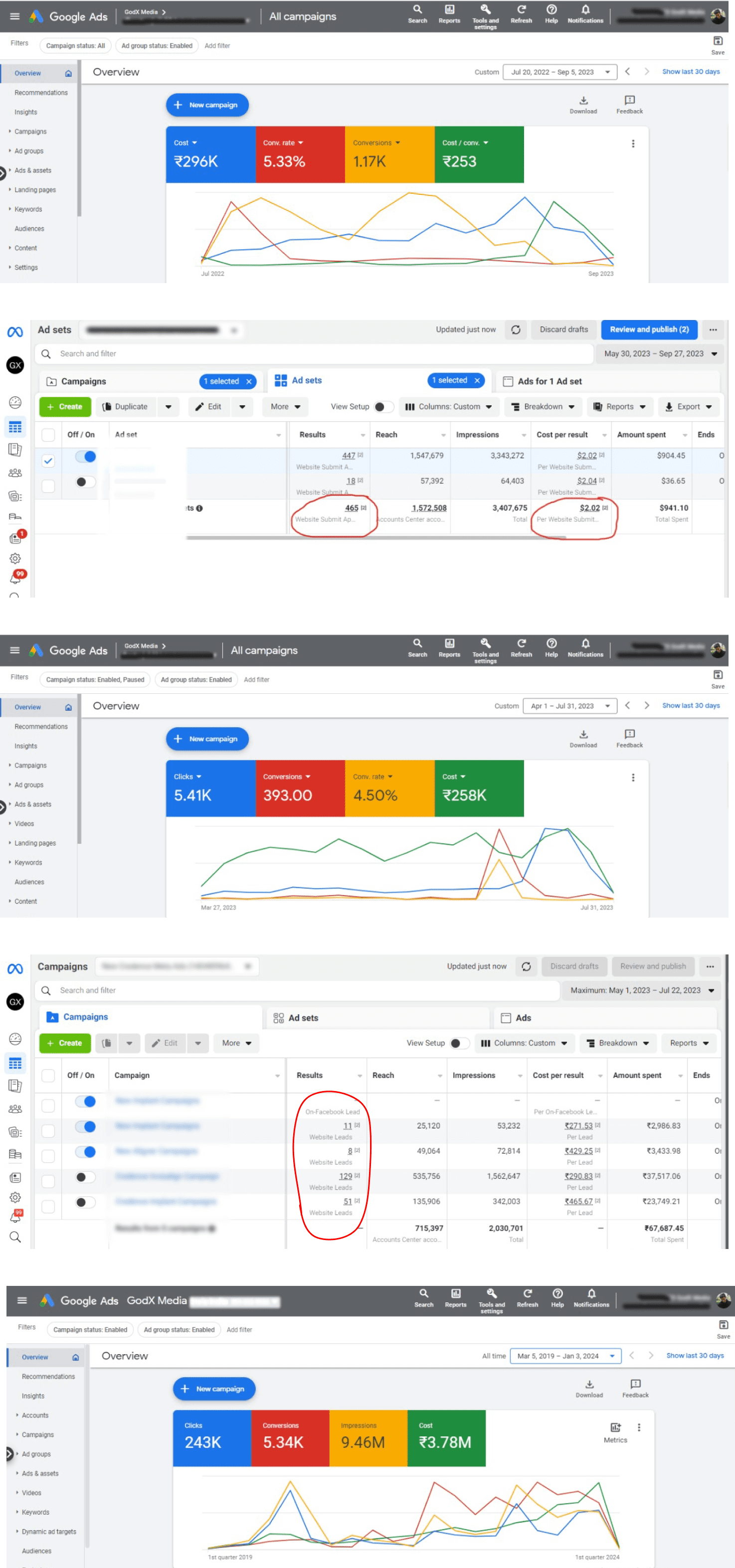Viewport: 735px width, 1568px height.
Task: Click Campaign status: Enabled, Paused filter chip
Action: click(95, 680)
